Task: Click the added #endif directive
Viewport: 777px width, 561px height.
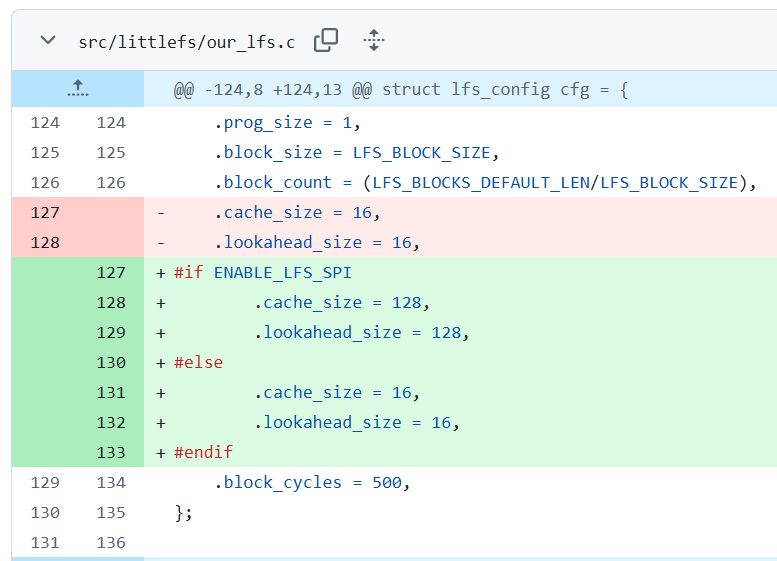Action: [x=203, y=452]
